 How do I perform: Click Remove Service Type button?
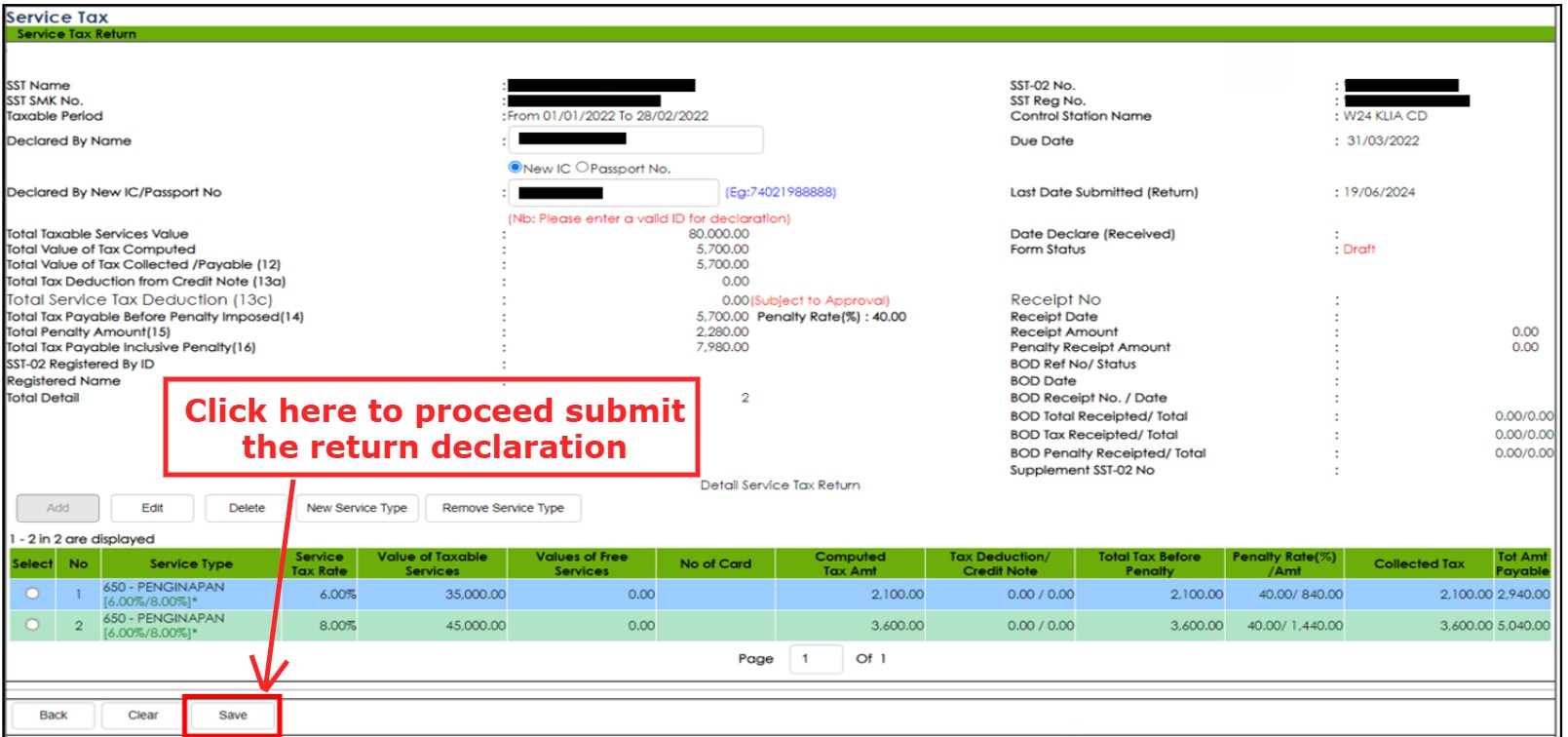coord(503,508)
